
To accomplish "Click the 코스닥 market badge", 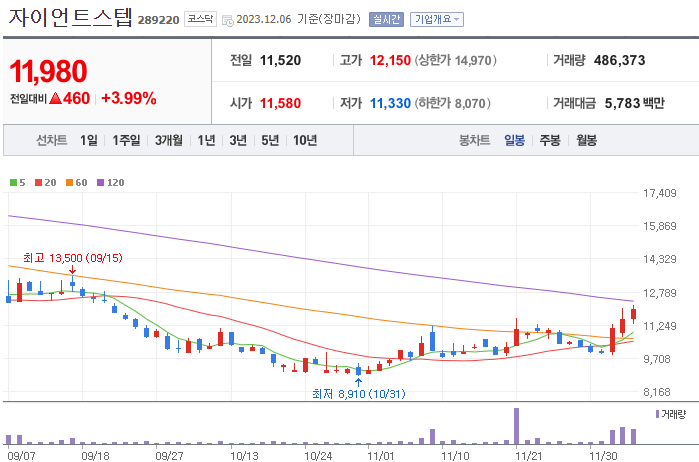I will coord(200,19).
